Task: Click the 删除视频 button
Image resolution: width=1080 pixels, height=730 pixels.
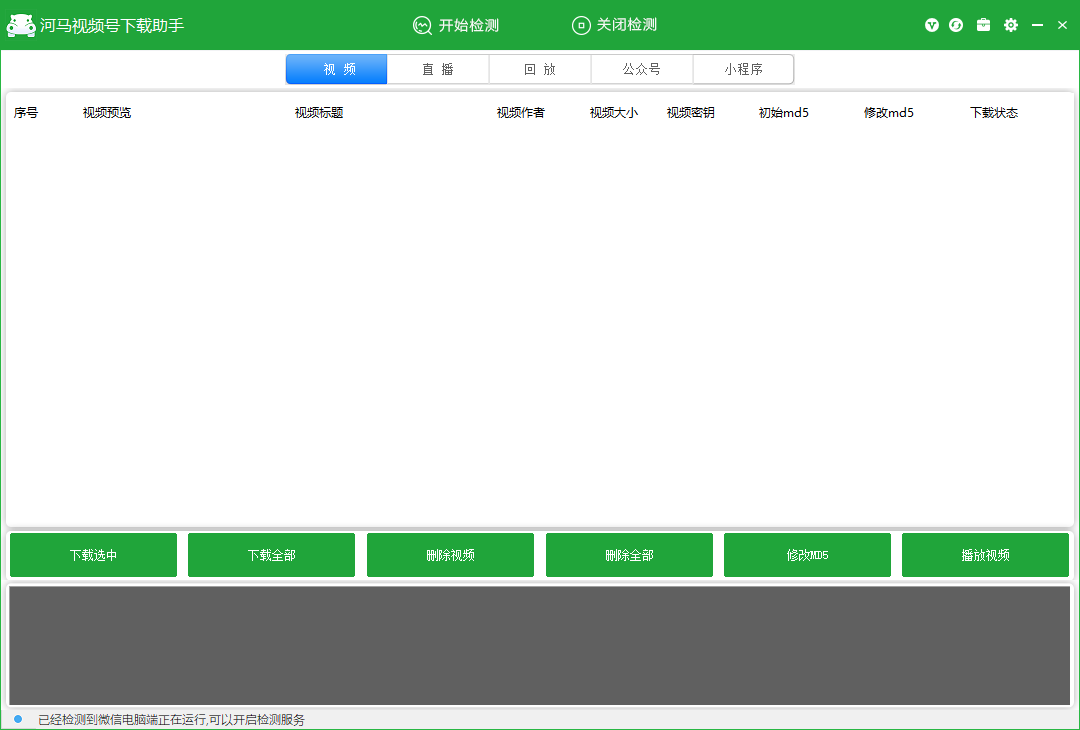Action: (450, 555)
